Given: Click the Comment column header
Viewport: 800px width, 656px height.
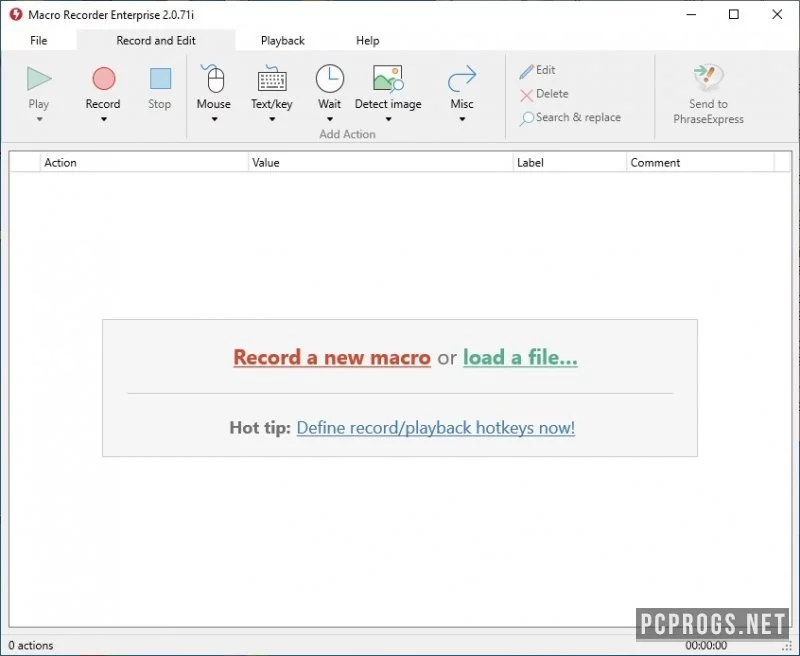Looking at the screenshot, I should (700, 163).
